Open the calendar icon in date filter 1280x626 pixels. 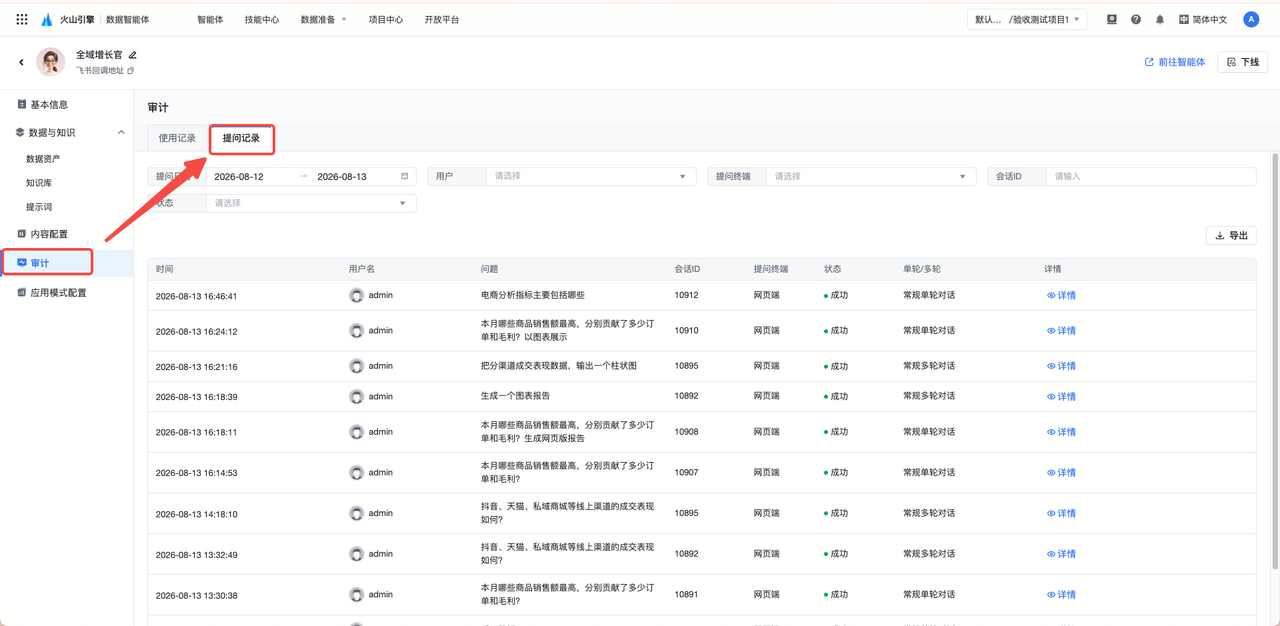[405, 176]
